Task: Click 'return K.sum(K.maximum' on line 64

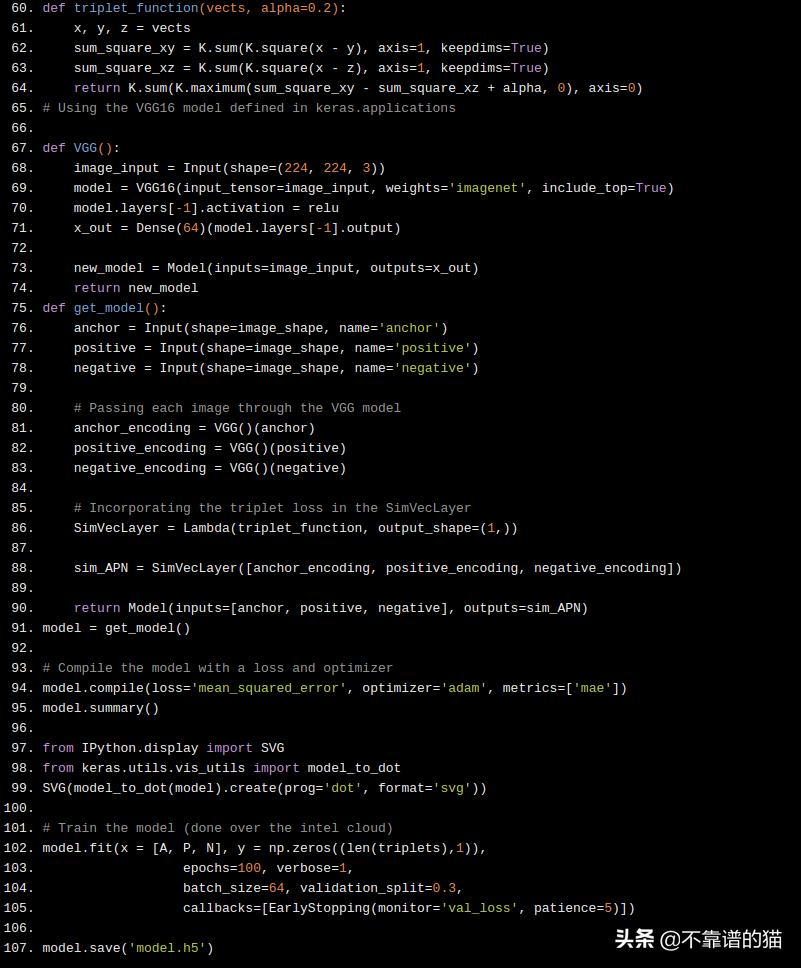Action: pos(358,88)
